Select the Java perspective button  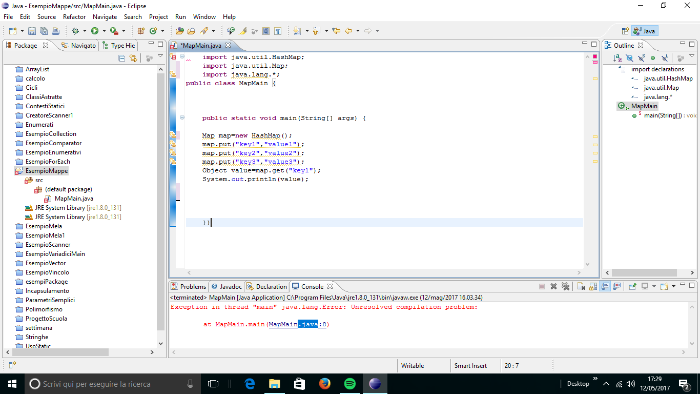[x=645, y=31]
